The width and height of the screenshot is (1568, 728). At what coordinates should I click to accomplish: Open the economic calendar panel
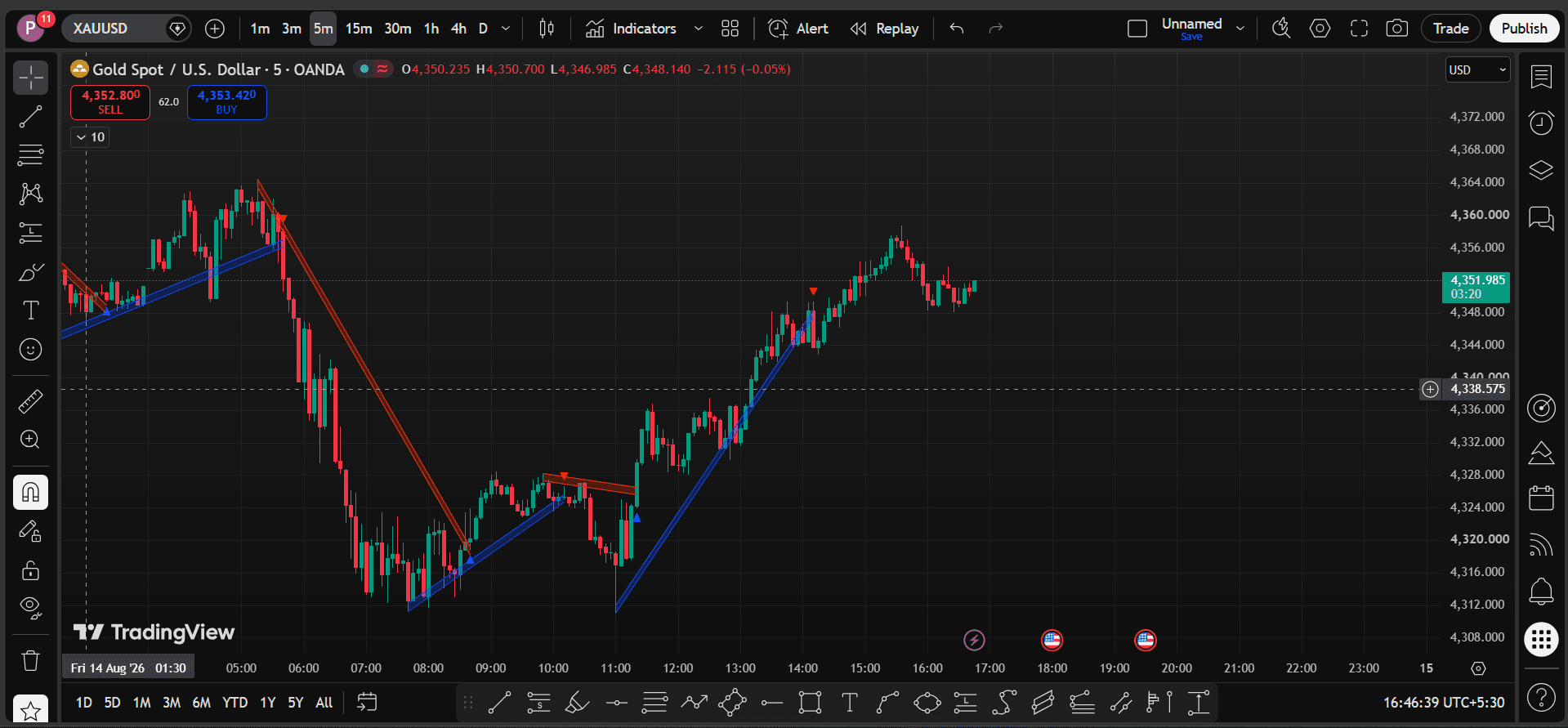(1541, 498)
